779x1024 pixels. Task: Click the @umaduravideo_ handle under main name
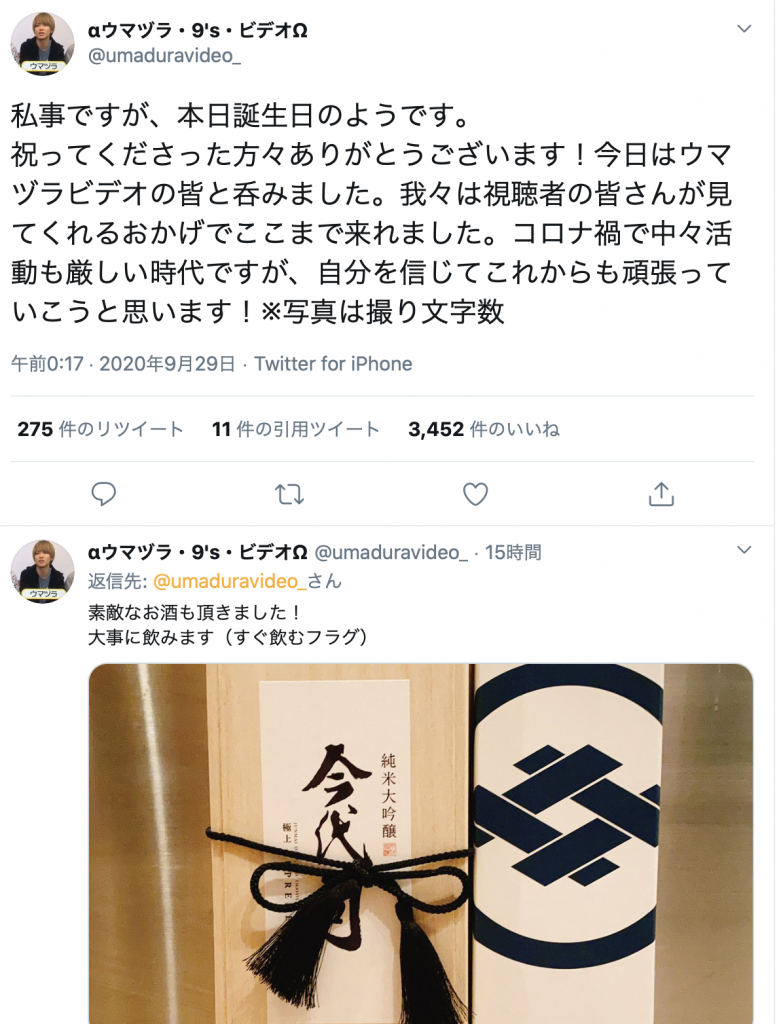click(x=164, y=56)
